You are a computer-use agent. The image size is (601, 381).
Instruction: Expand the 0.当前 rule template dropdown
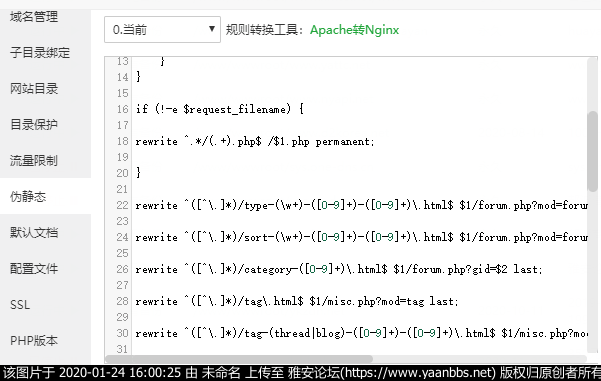tap(162, 30)
